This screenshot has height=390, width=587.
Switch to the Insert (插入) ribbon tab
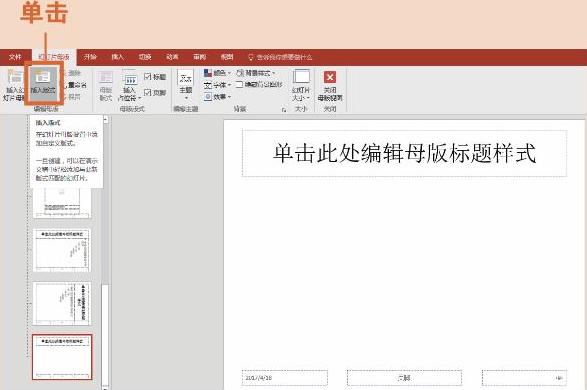tap(117, 57)
